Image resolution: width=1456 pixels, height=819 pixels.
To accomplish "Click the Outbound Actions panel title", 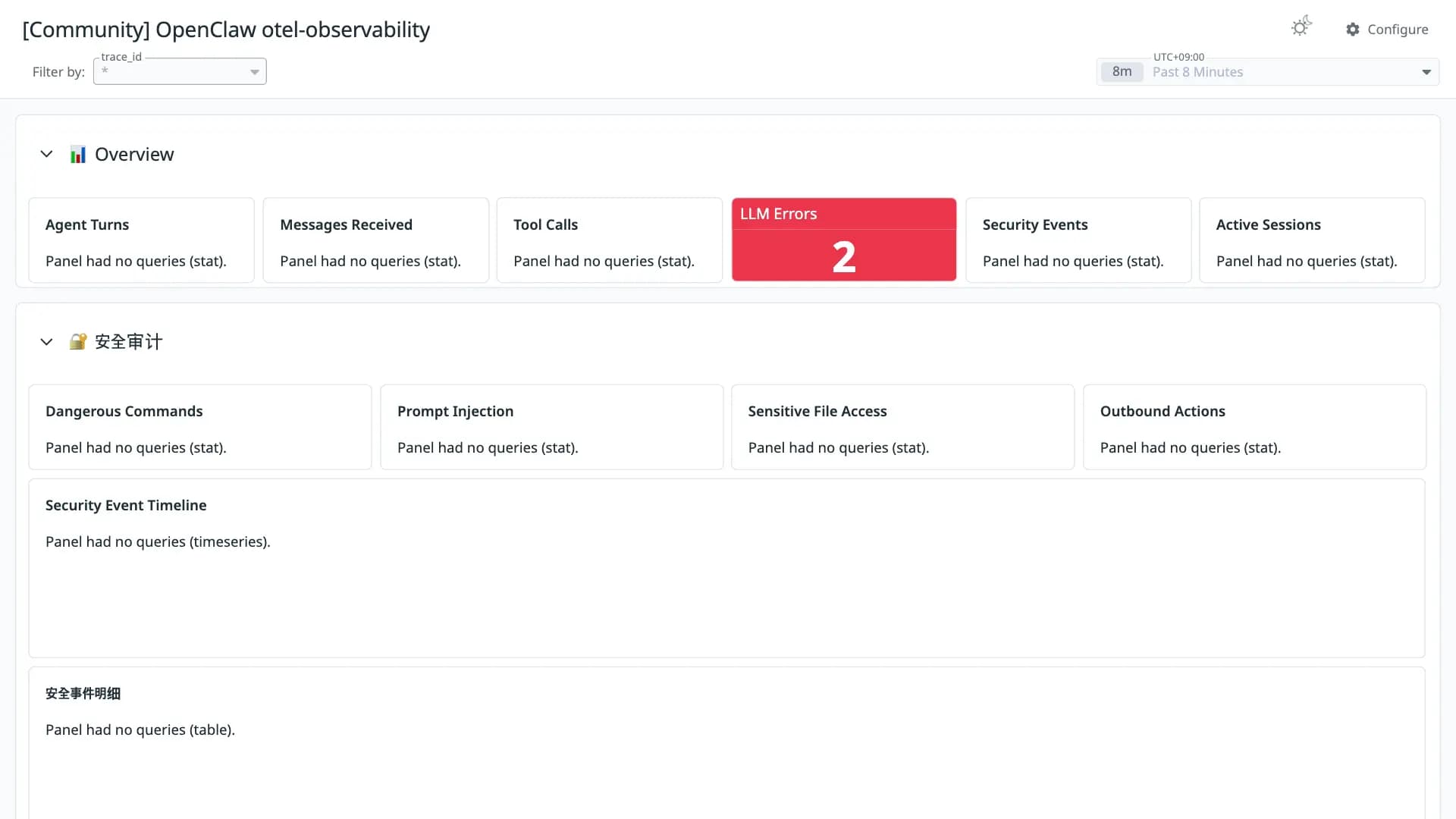I will pyautogui.click(x=1162, y=411).
